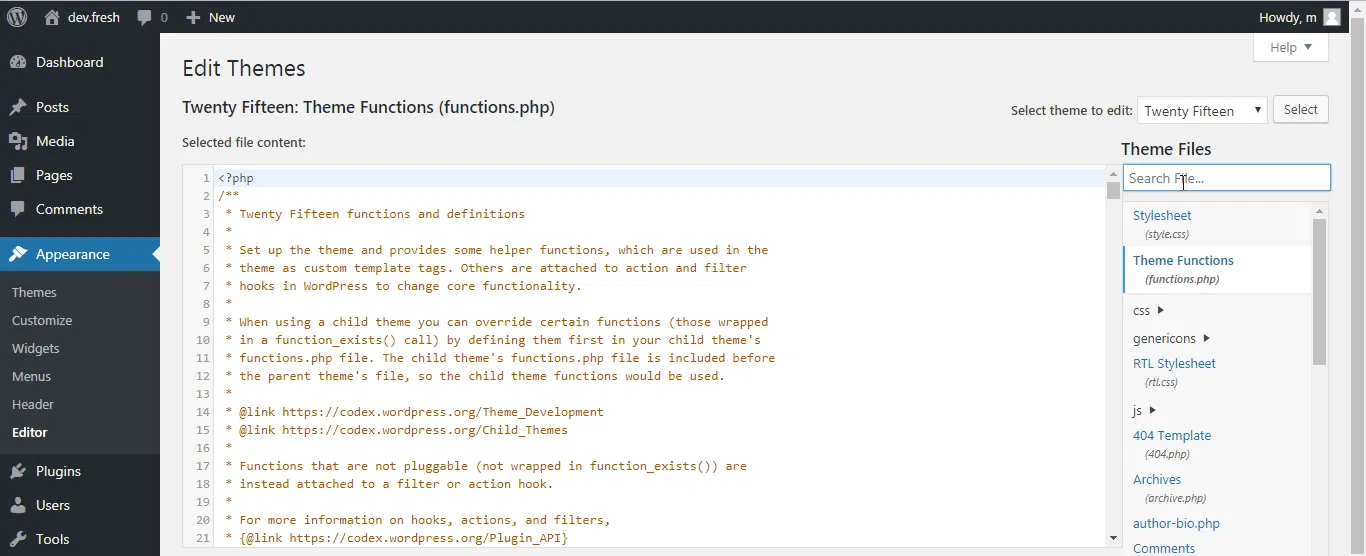The width and height of the screenshot is (1366, 556).
Task: Click the Appearance paintbrush icon
Action: tap(18, 254)
